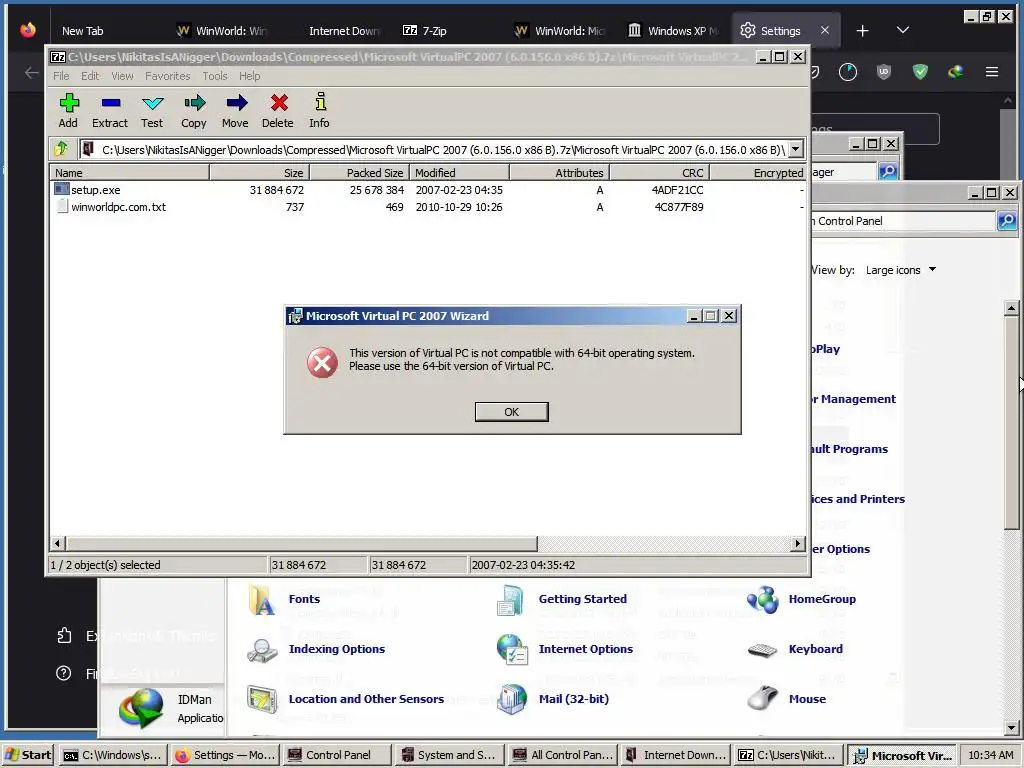Click the Mail (32-bit) icon
Image resolution: width=1024 pixels, height=768 pixels.
(x=512, y=699)
